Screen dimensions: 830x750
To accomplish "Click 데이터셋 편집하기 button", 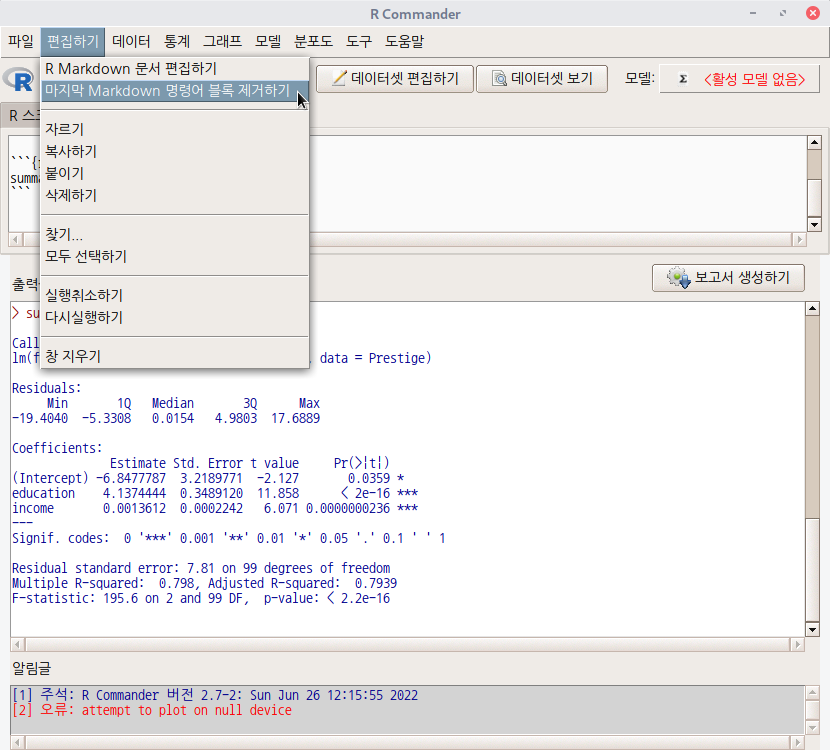I will click(x=395, y=79).
